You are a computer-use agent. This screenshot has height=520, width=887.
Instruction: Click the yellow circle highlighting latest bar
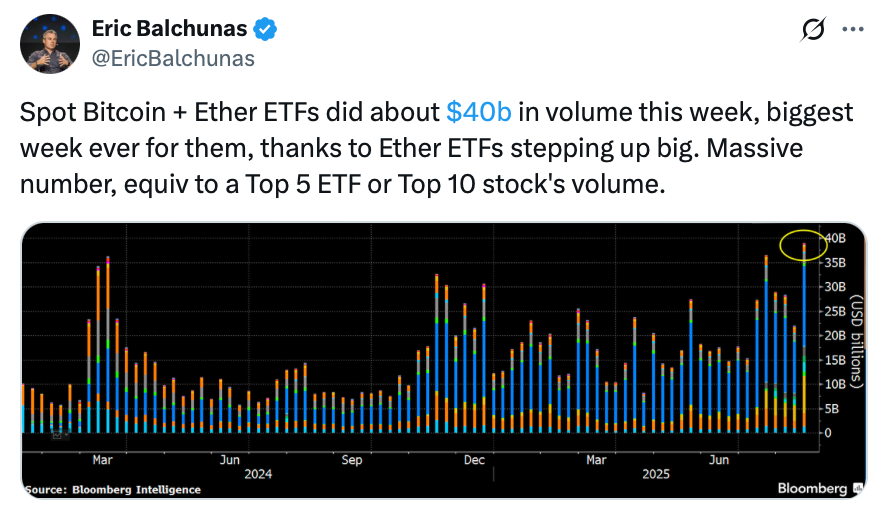click(x=804, y=244)
